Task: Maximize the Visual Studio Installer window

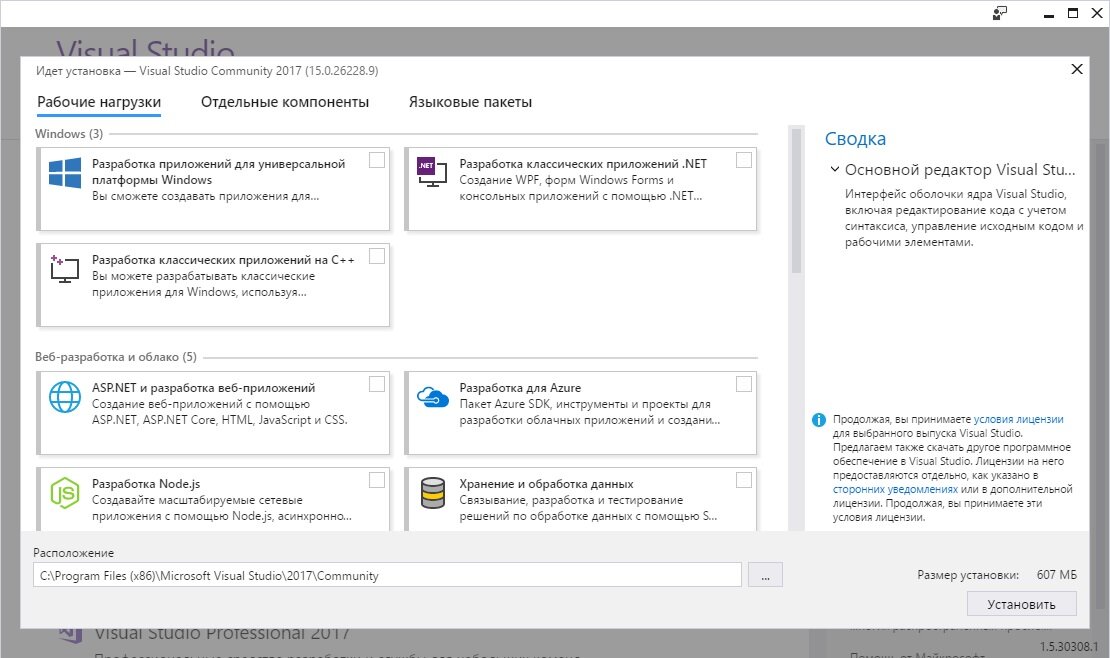Action: pyautogui.click(x=1073, y=13)
